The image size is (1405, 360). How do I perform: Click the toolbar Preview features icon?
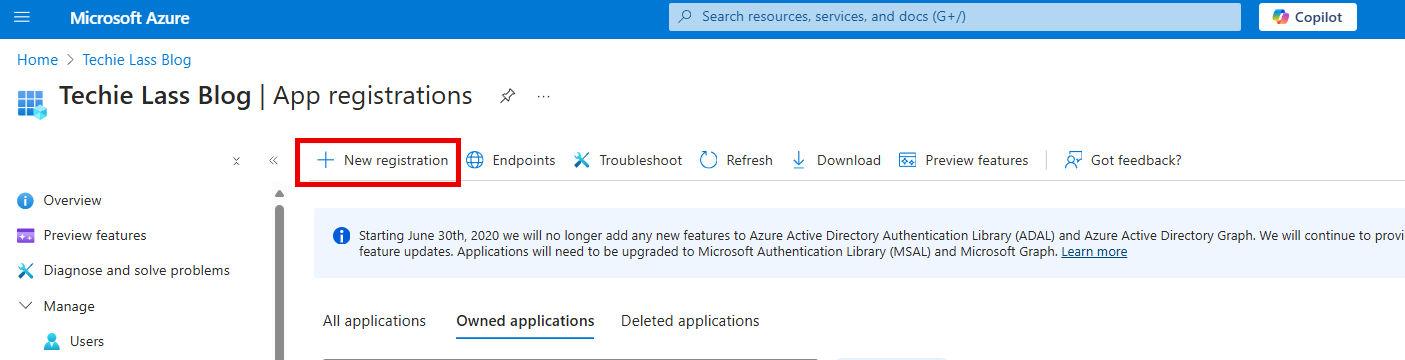[908, 160]
